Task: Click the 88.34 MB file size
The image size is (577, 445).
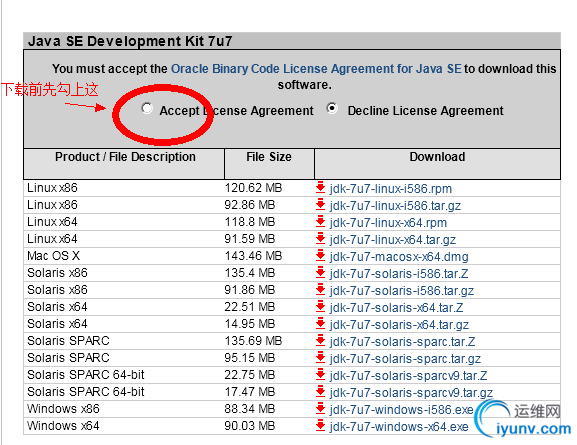Action: point(250,409)
